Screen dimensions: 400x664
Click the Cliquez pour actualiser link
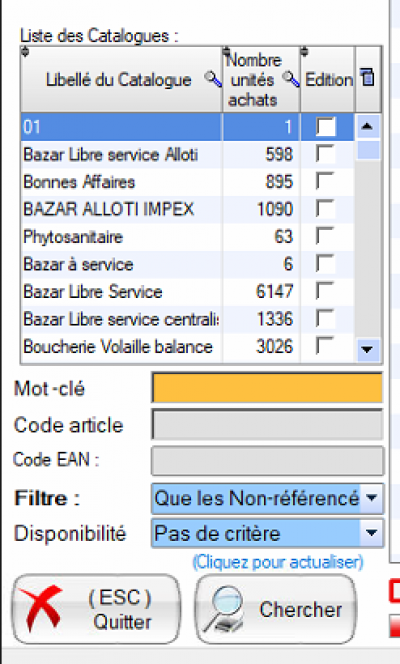[278, 562]
